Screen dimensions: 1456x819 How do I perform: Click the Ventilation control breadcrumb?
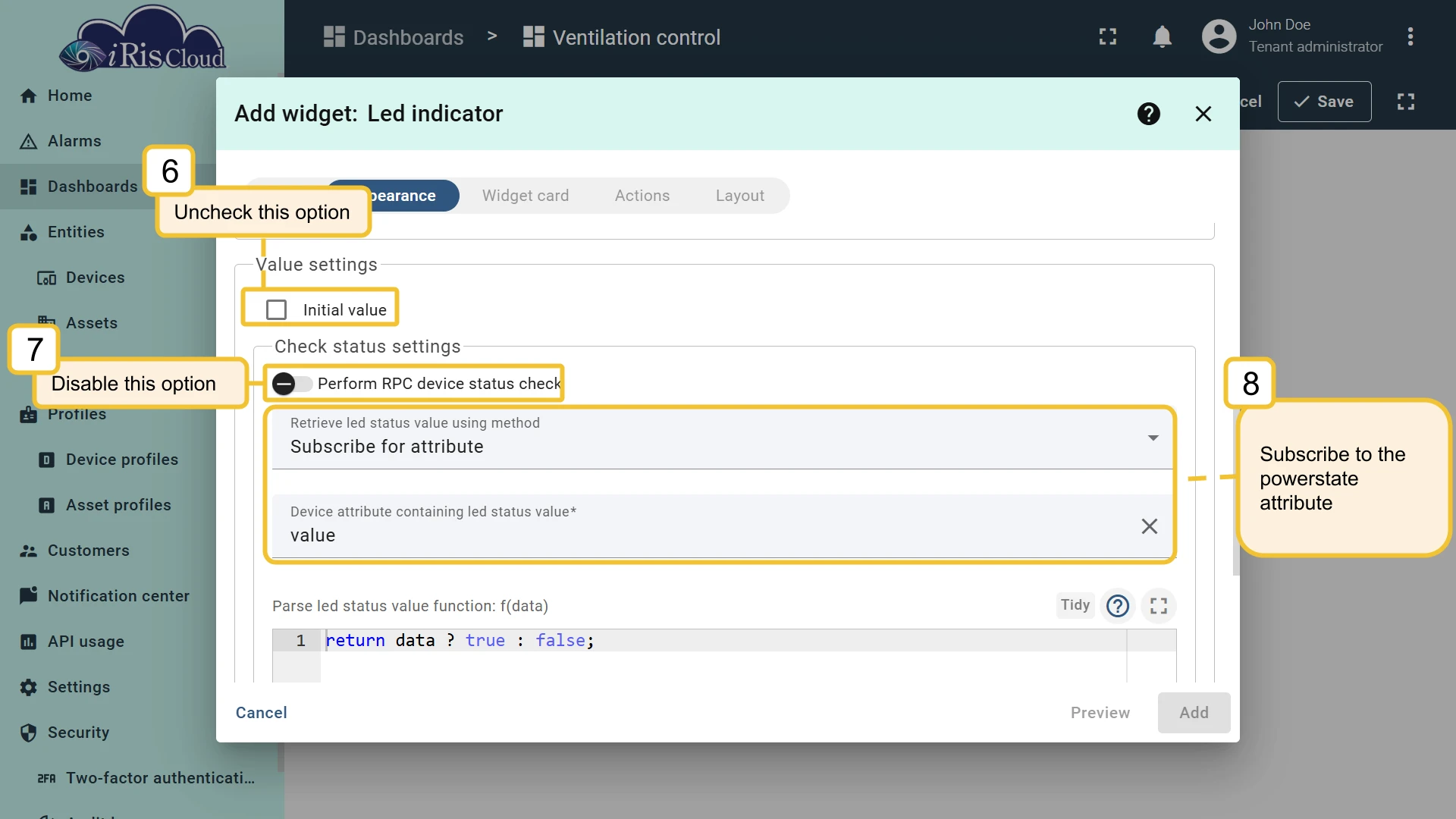point(622,37)
